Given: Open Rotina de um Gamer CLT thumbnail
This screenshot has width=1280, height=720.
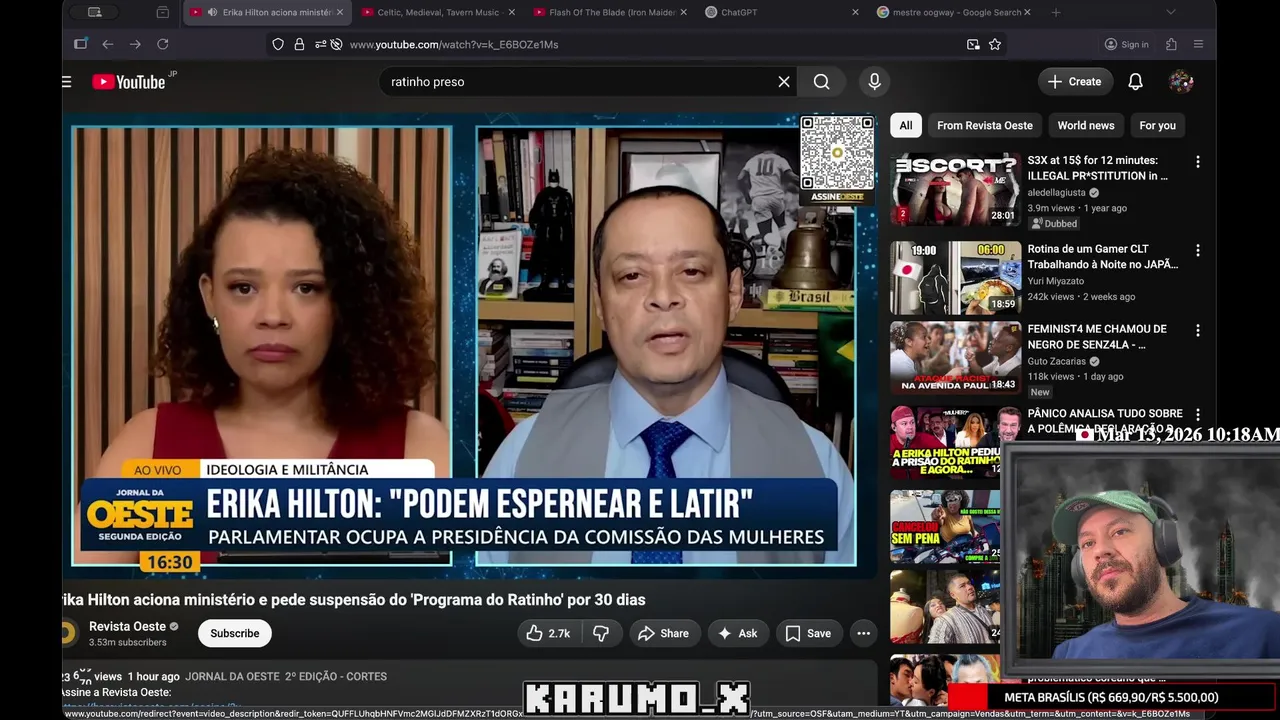Looking at the screenshot, I should click(956, 278).
